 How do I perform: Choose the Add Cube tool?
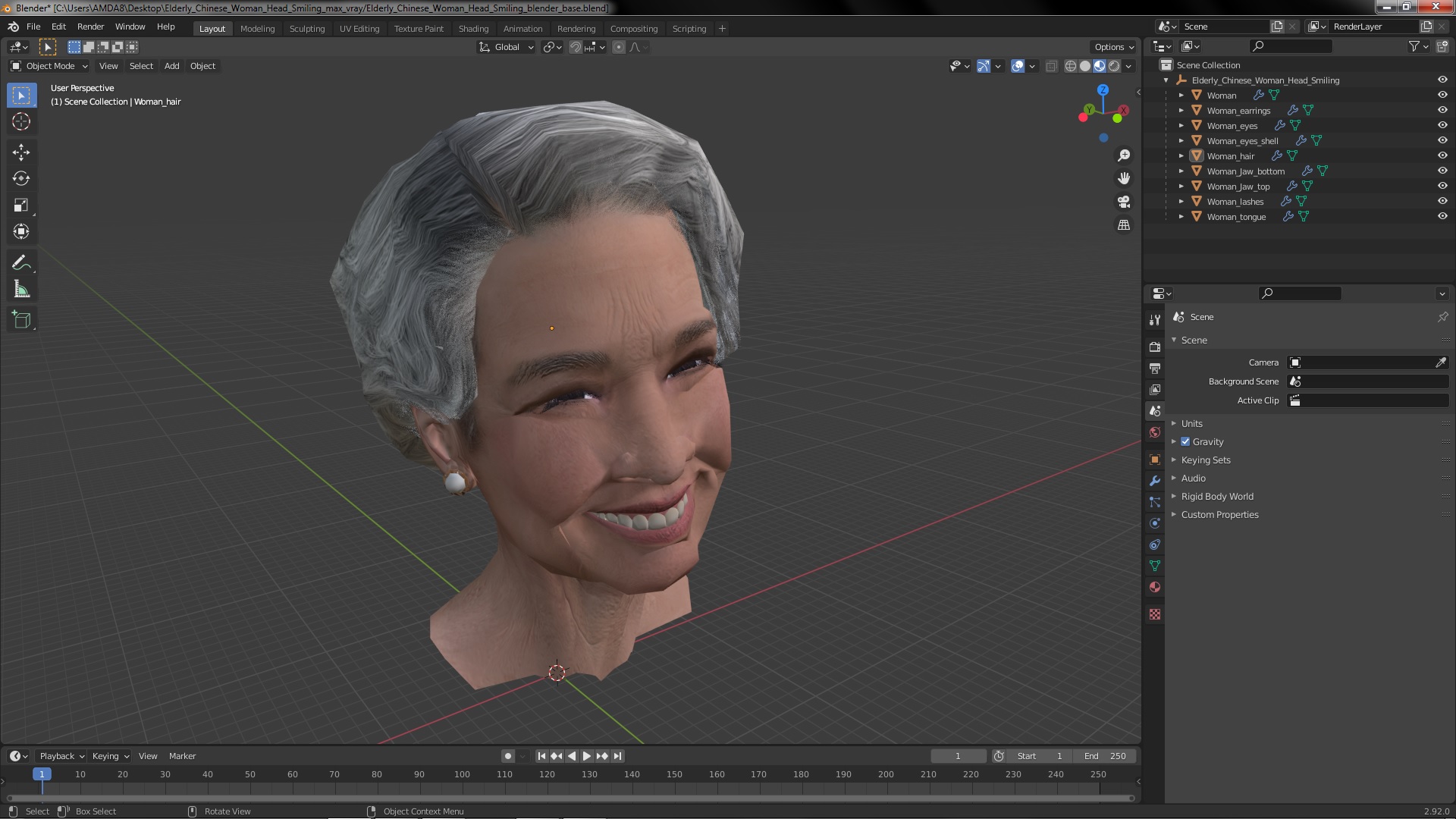click(21, 319)
